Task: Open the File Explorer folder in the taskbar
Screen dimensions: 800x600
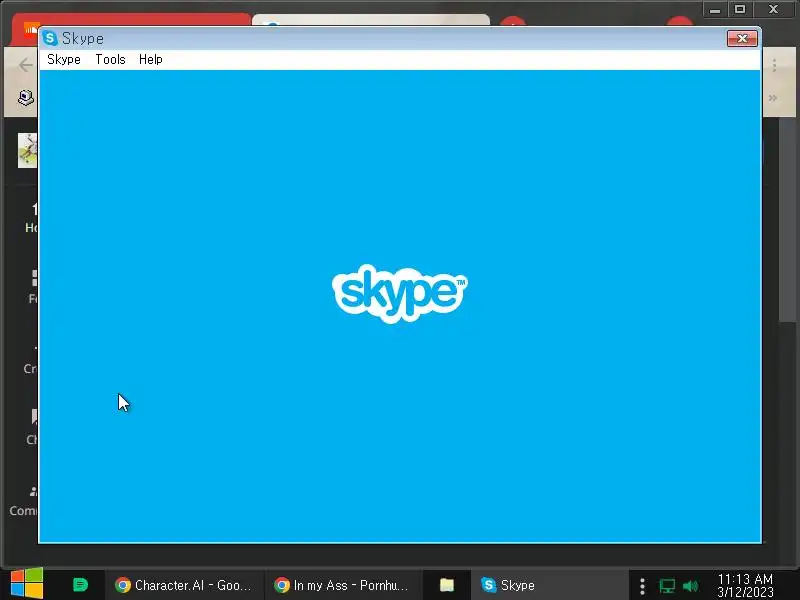Action: coord(447,585)
